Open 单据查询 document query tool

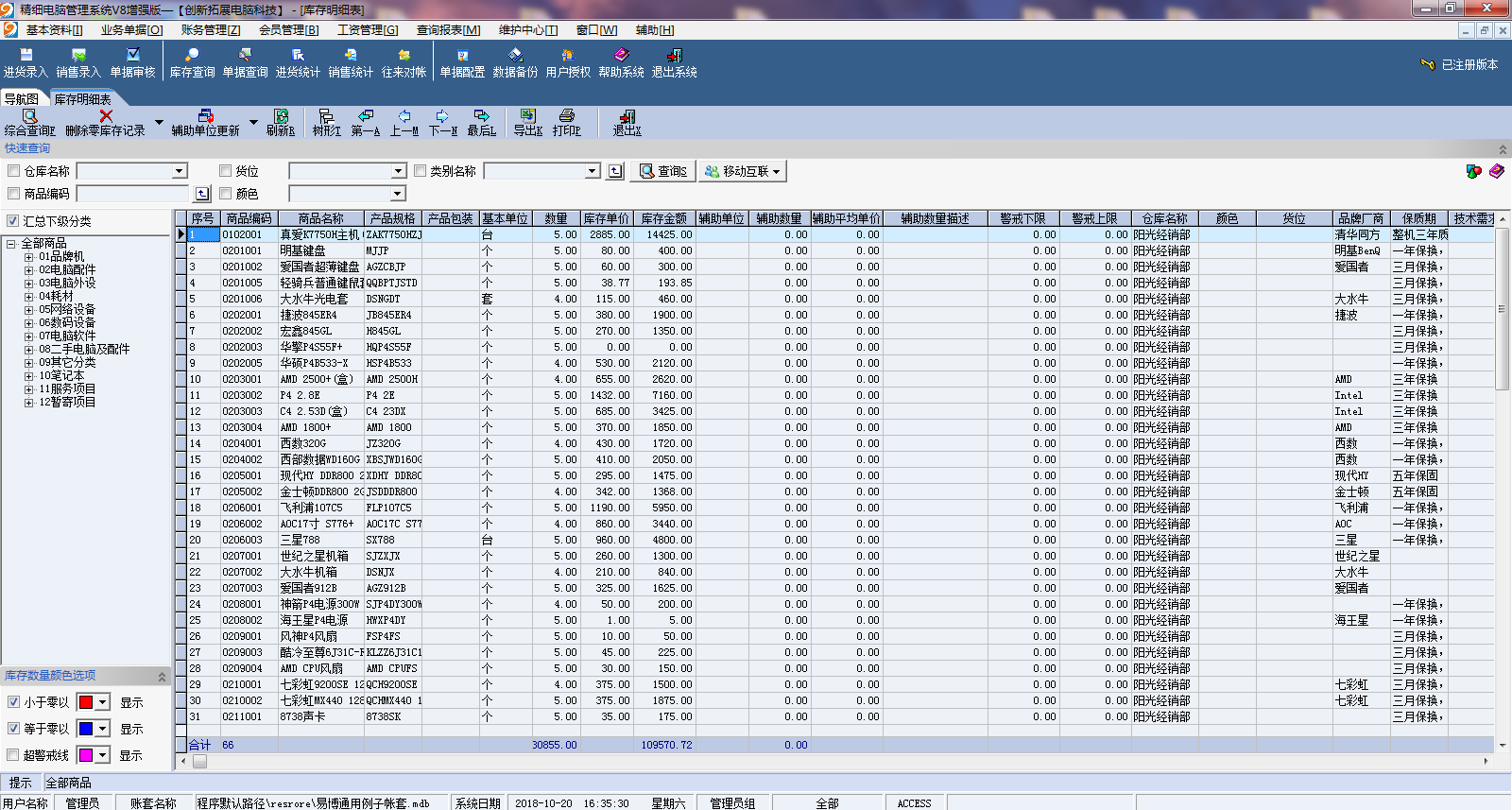[245, 63]
